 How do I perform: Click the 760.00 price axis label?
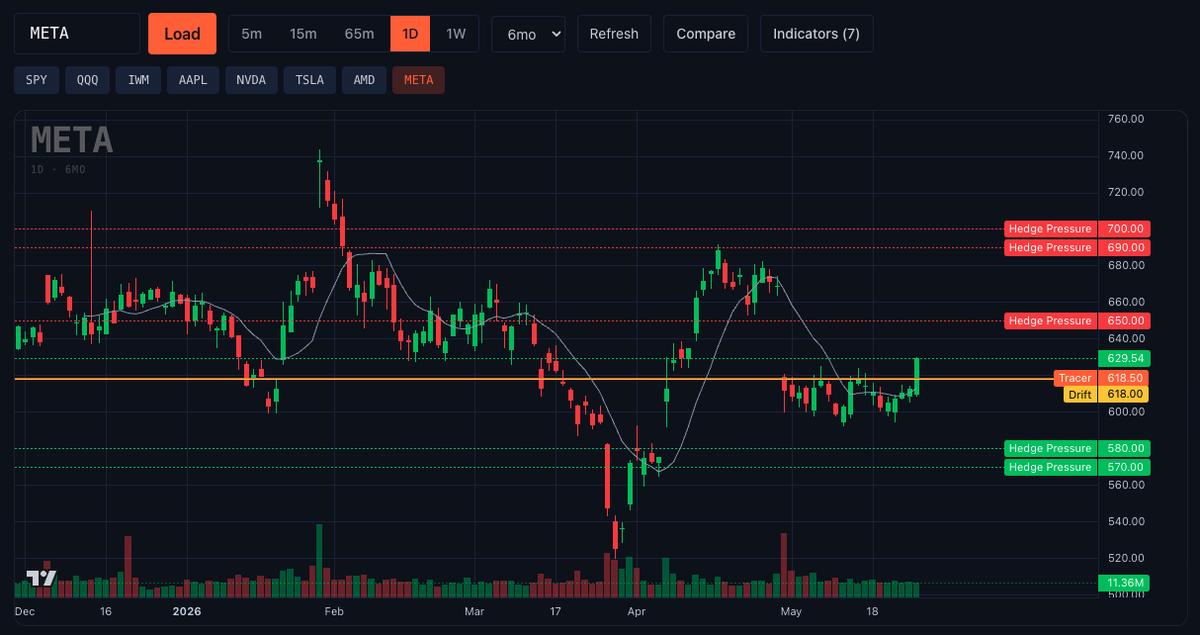(1126, 119)
